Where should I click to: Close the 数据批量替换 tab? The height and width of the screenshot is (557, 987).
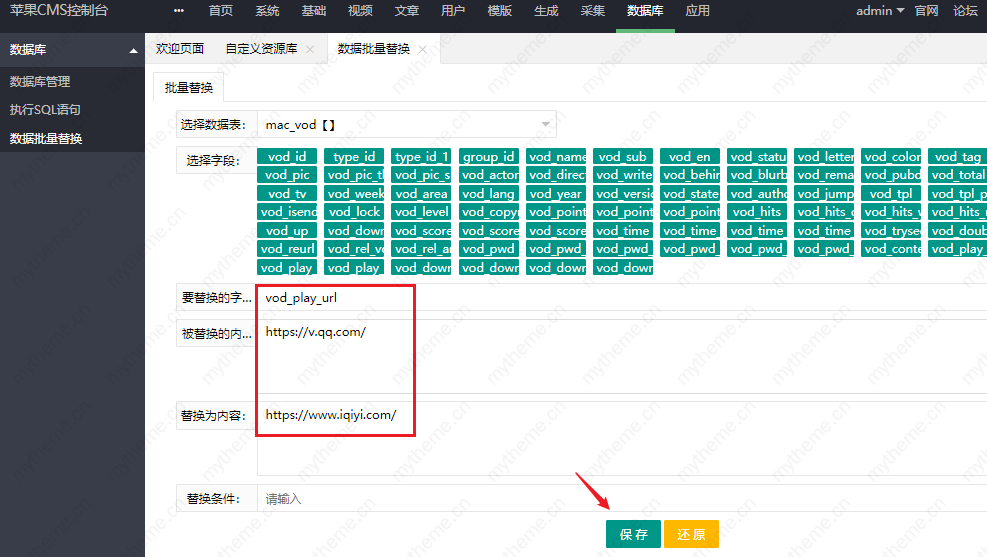422,49
